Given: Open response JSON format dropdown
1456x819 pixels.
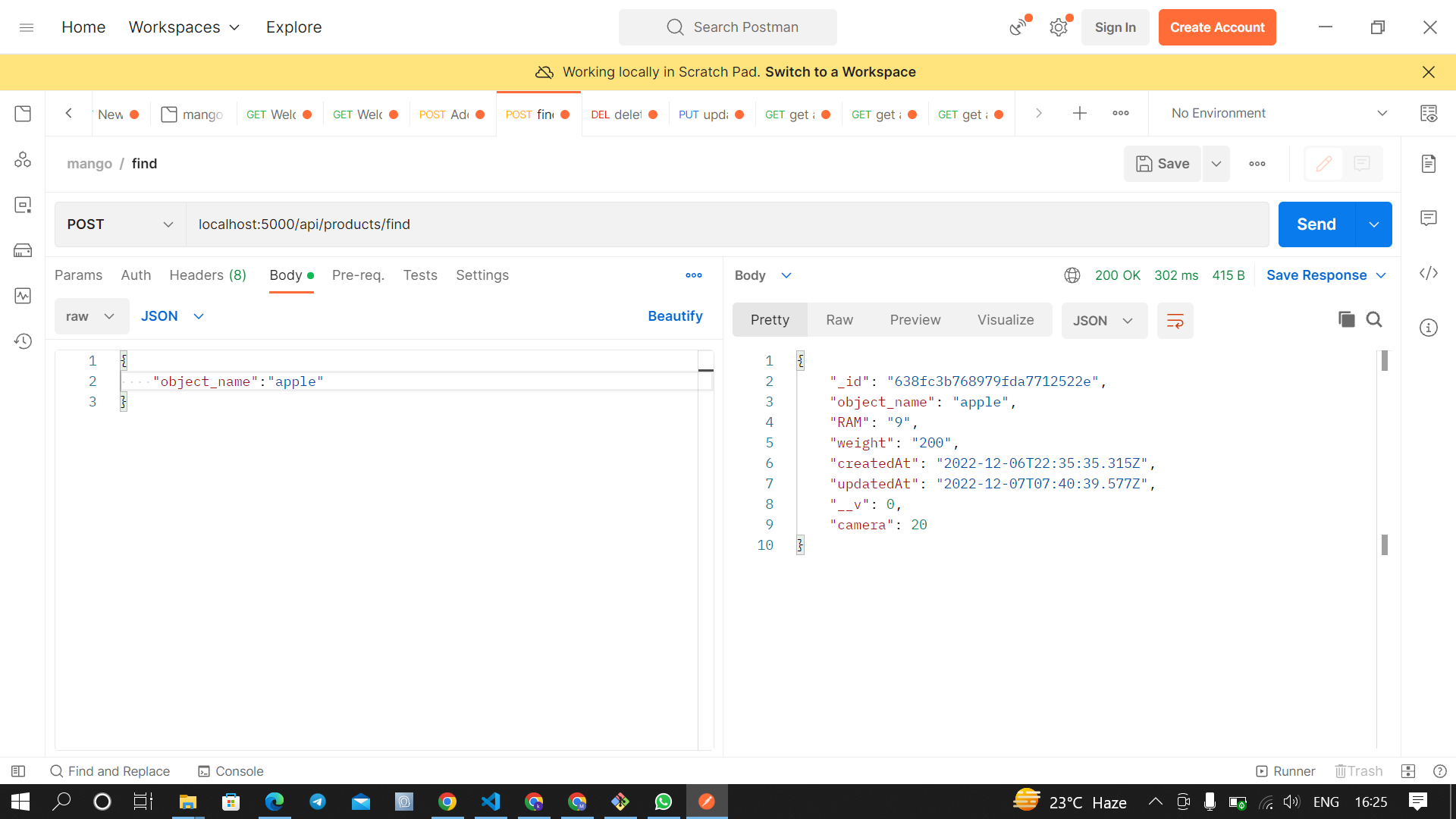Looking at the screenshot, I should pyautogui.click(x=1104, y=321).
